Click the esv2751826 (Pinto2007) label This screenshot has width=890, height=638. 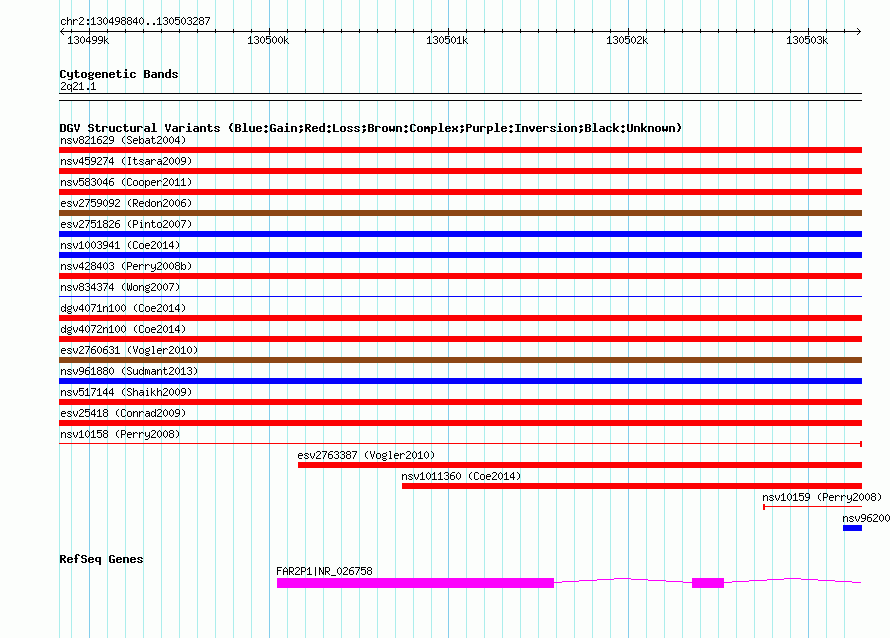click(126, 224)
